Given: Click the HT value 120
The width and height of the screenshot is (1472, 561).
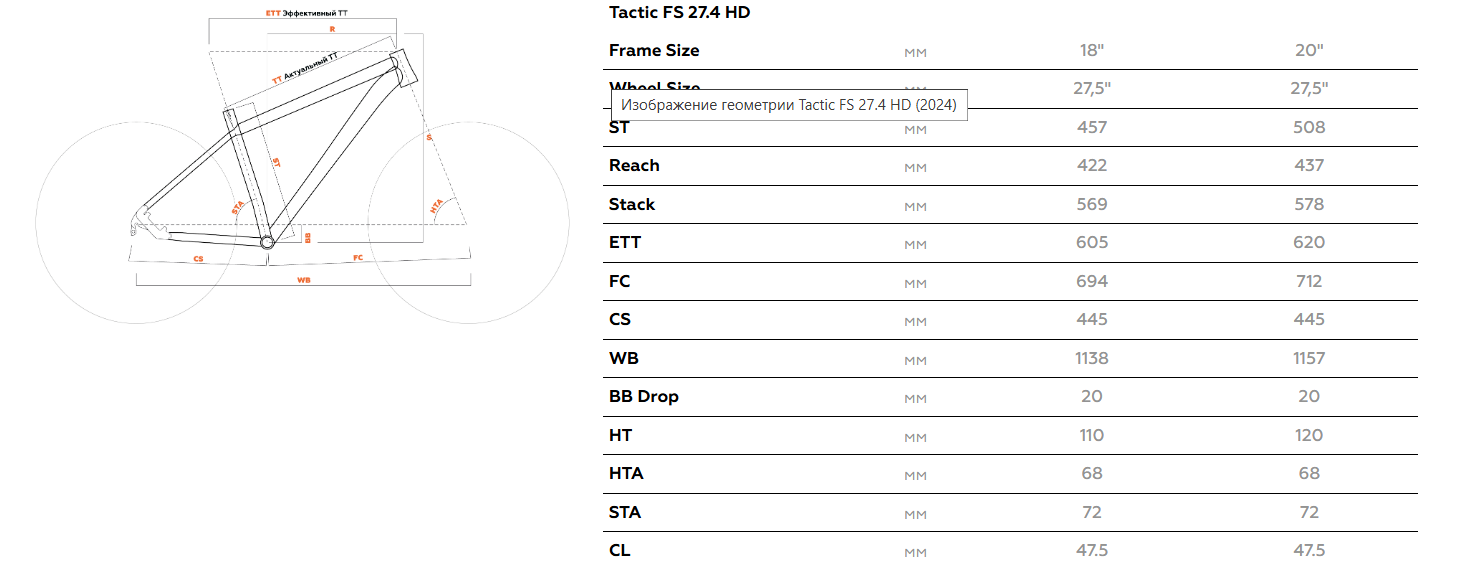Looking at the screenshot, I should point(1309,435).
